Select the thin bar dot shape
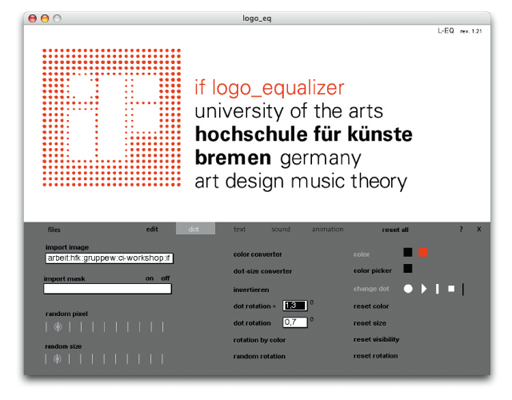 pyautogui.click(x=437, y=289)
